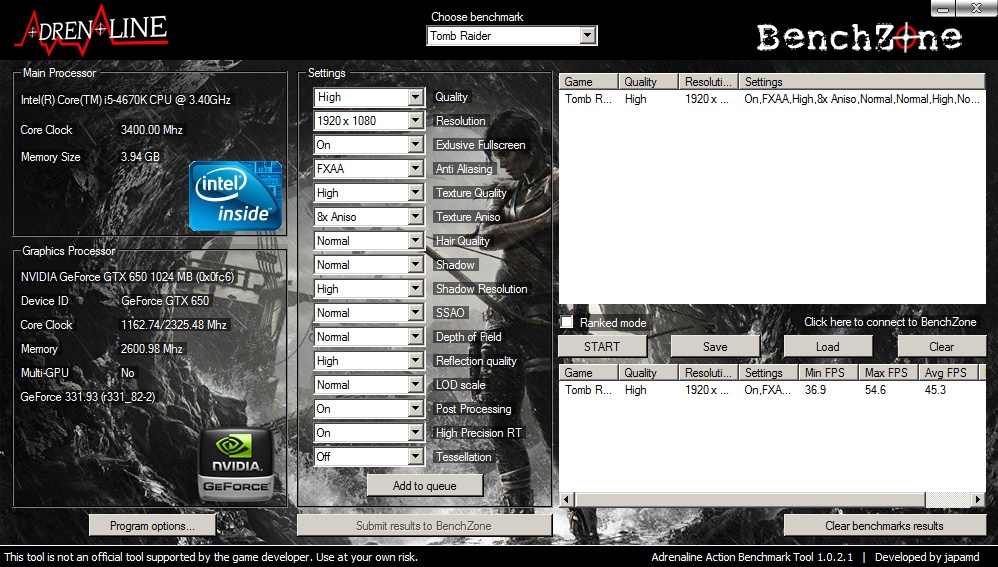Select the queued Tomb Raider settings row

pyautogui.click(x=772, y=99)
